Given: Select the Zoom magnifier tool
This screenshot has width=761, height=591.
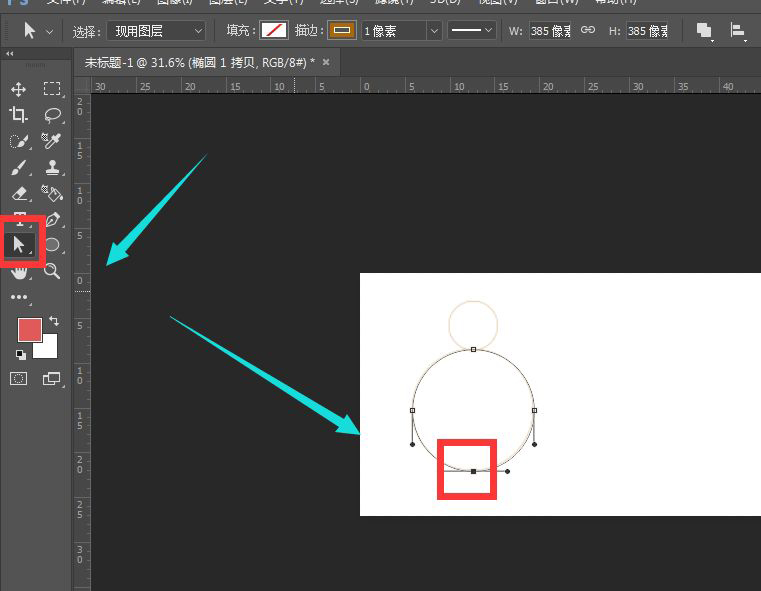Looking at the screenshot, I should 52,271.
